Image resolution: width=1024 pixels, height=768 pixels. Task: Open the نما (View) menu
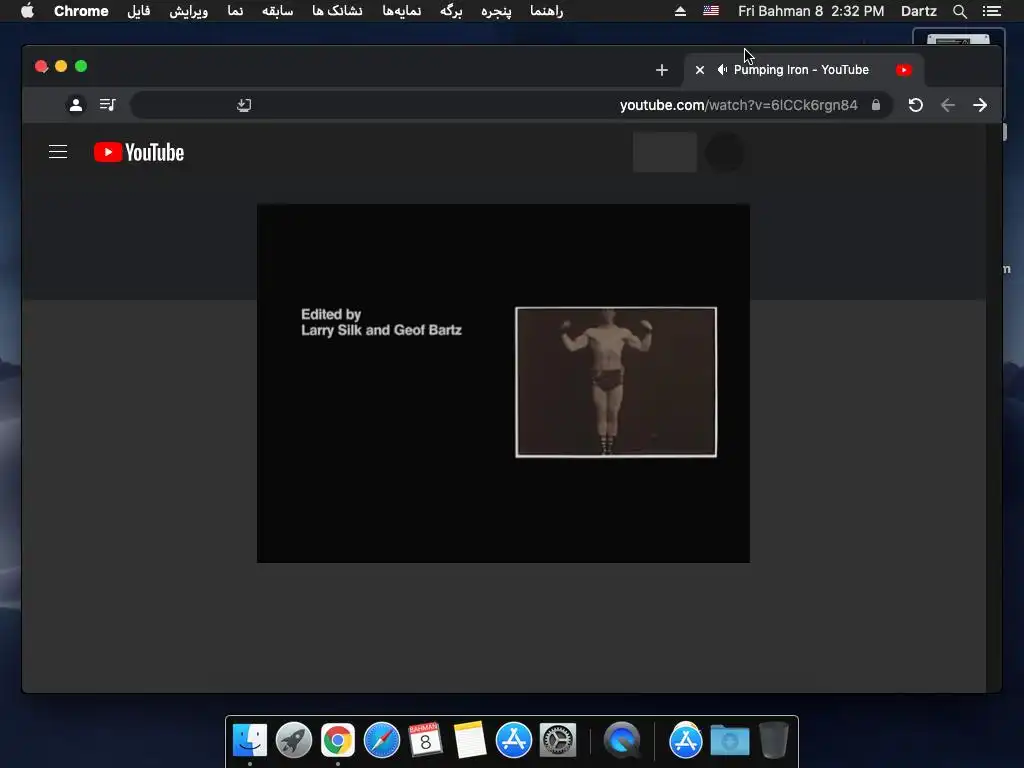click(235, 11)
